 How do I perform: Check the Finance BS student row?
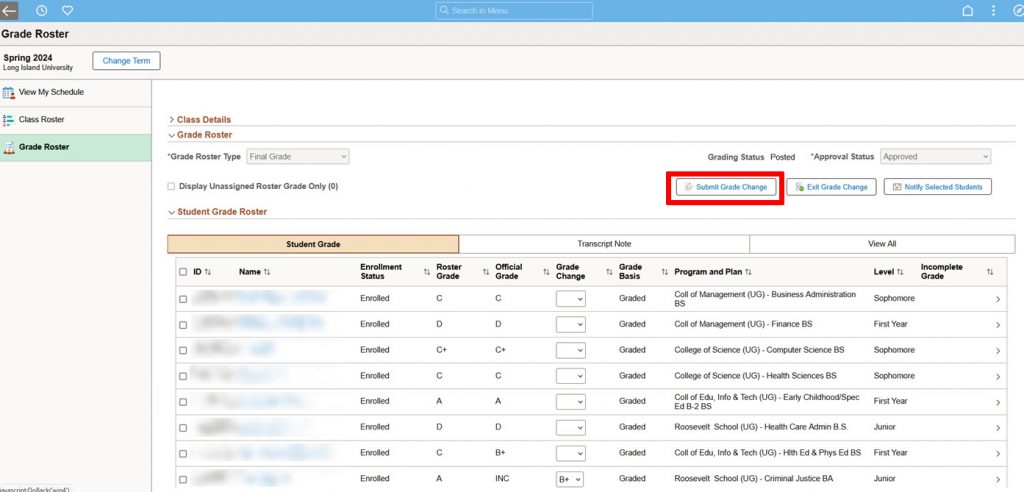(183, 325)
